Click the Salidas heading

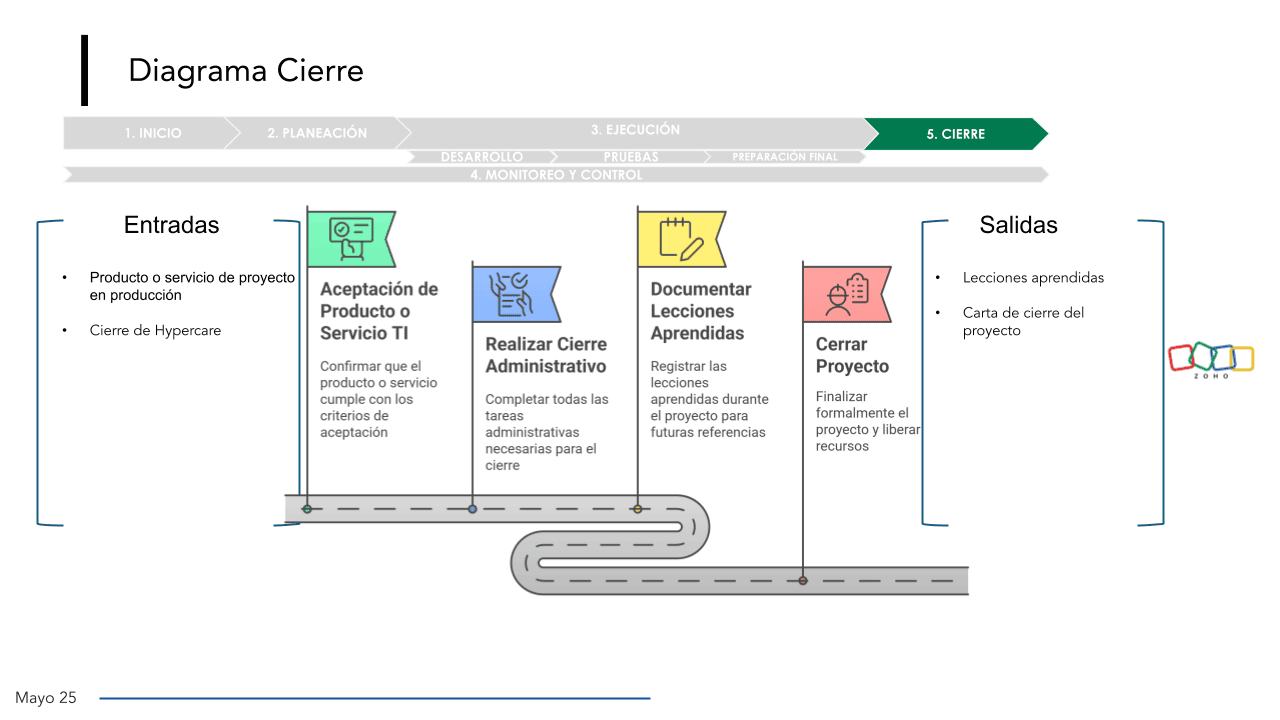(x=1018, y=225)
